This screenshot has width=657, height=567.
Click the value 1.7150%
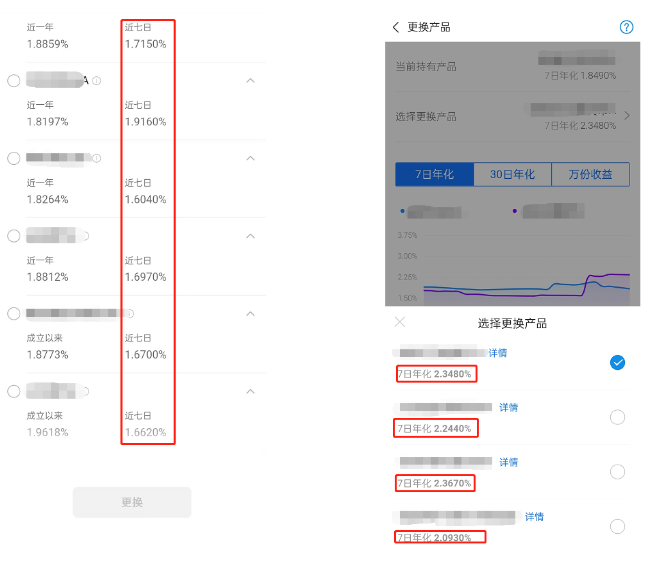(x=145, y=44)
